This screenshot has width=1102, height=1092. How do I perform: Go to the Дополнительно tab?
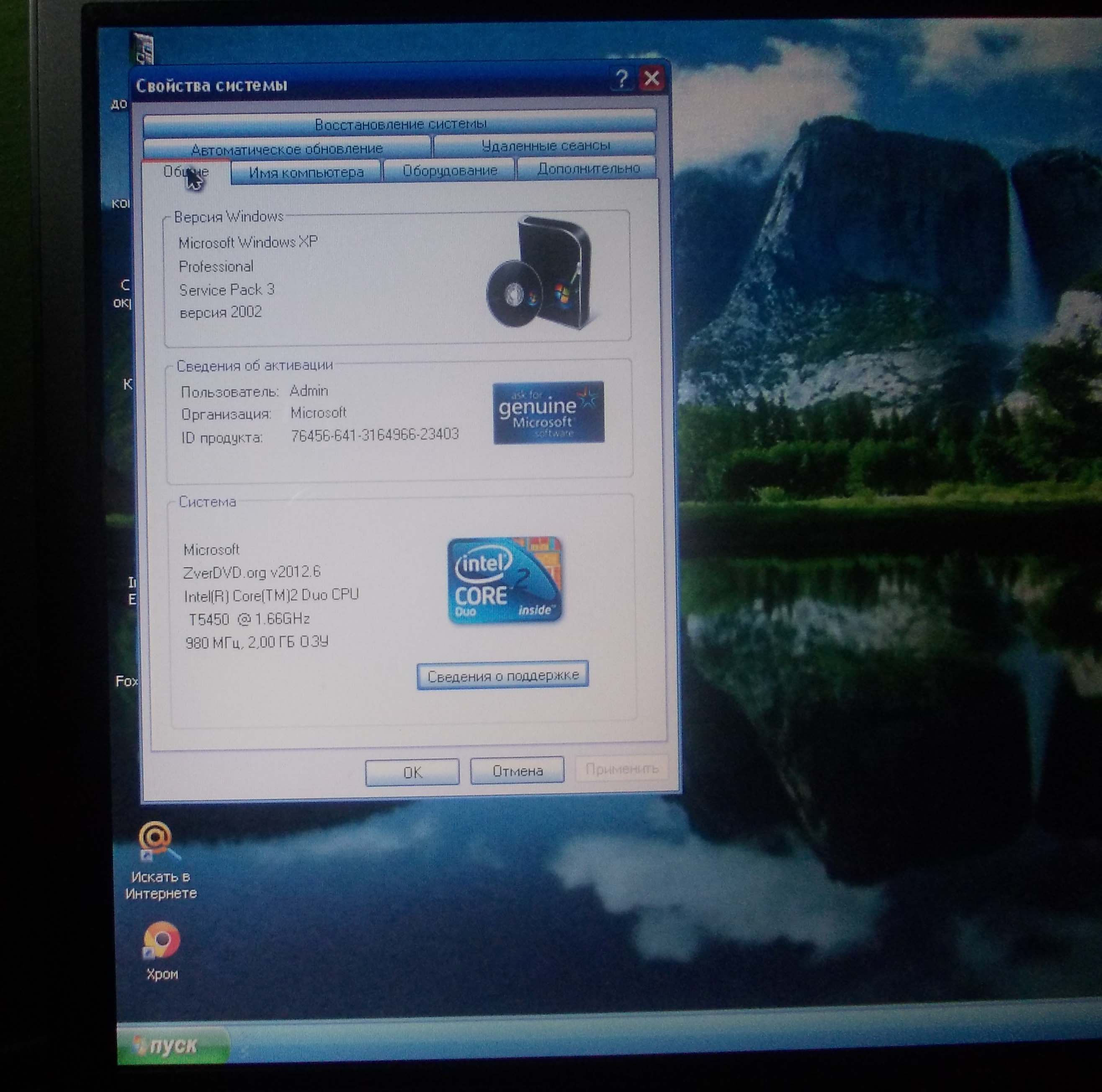tap(587, 169)
